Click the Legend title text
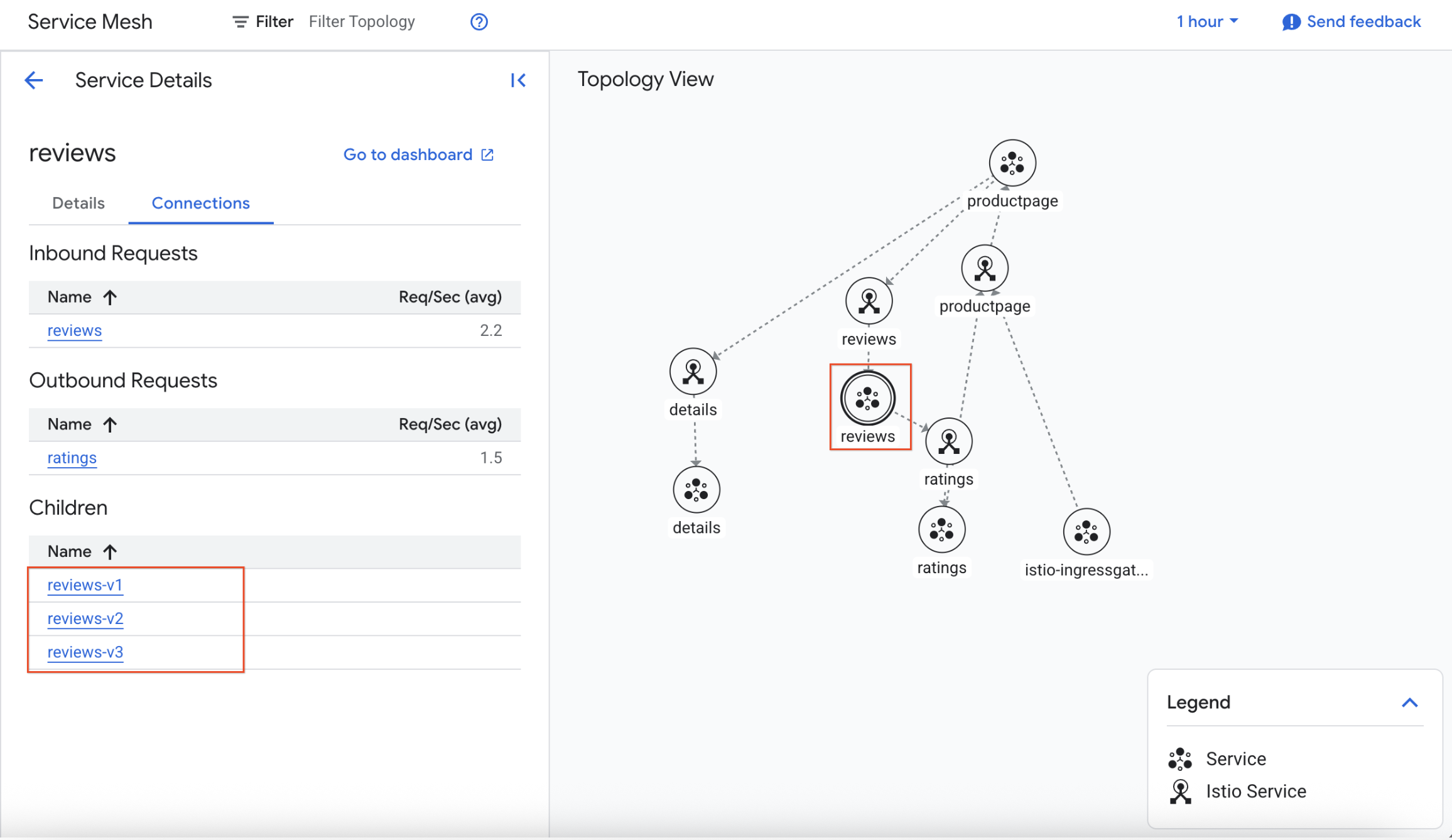The height and width of the screenshot is (840, 1452). pyautogui.click(x=1199, y=703)
